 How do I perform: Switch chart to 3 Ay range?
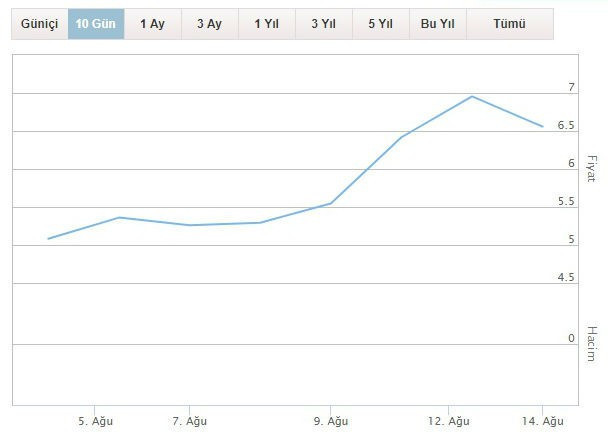210,24
